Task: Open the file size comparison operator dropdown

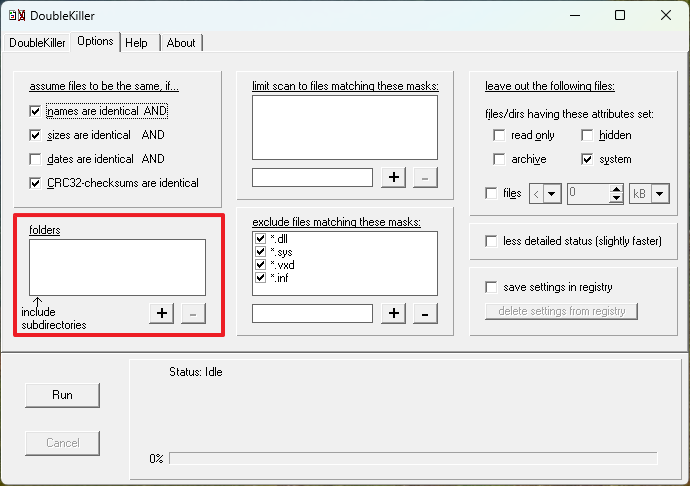Action: (552, 194)
